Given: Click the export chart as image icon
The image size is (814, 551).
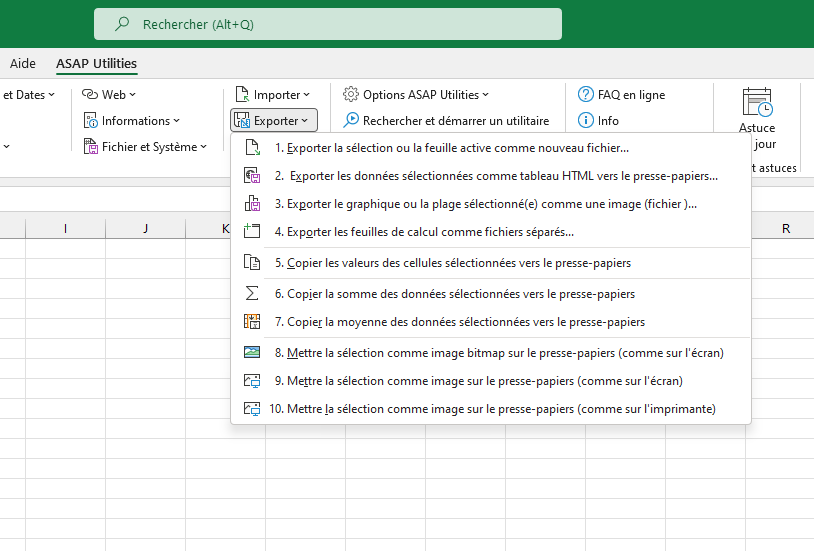Looking at the screenshot, I should [x=252, y=204].
